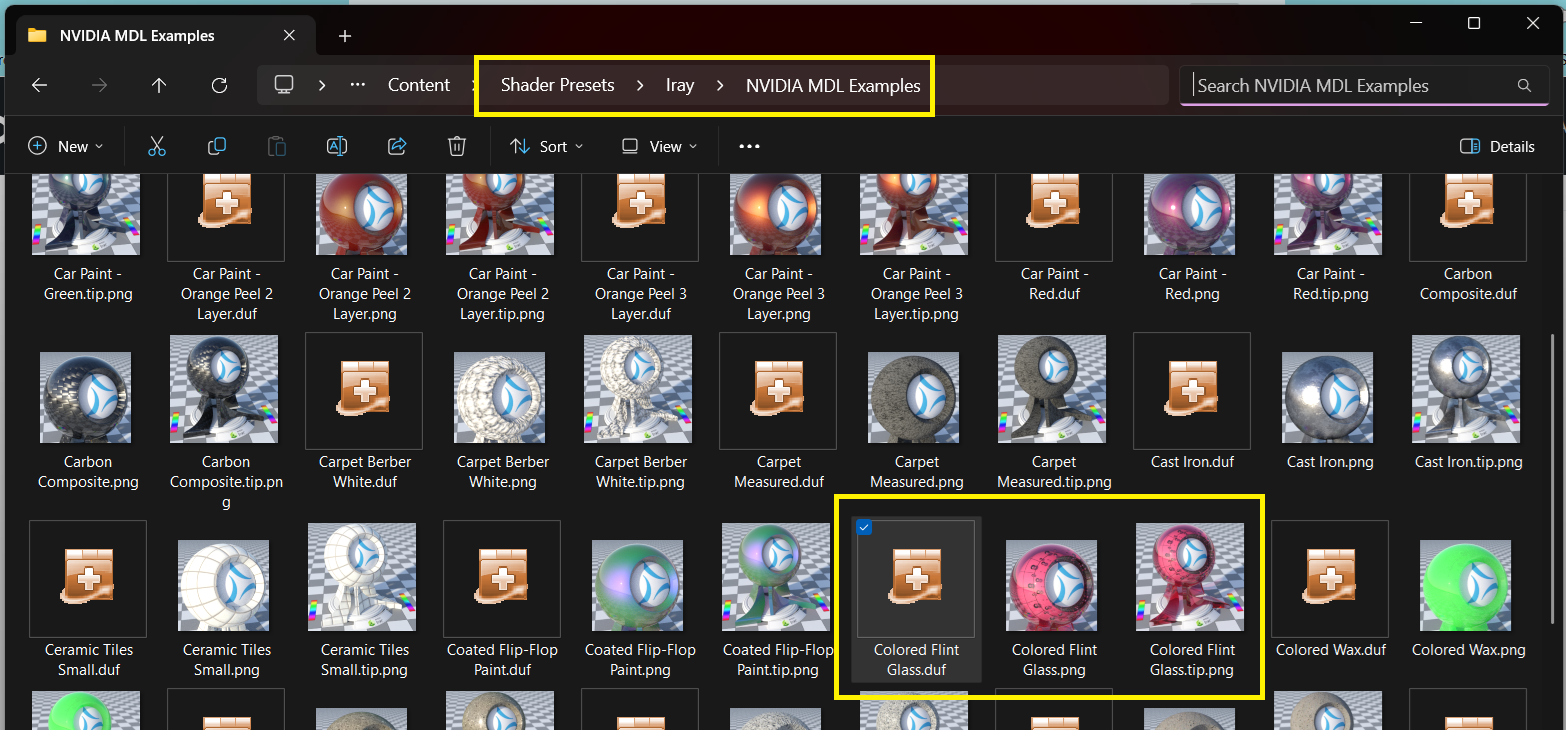Add a new File Explorer tab
This screenshot has width=1566, height=730.
(x=345, y=36)
